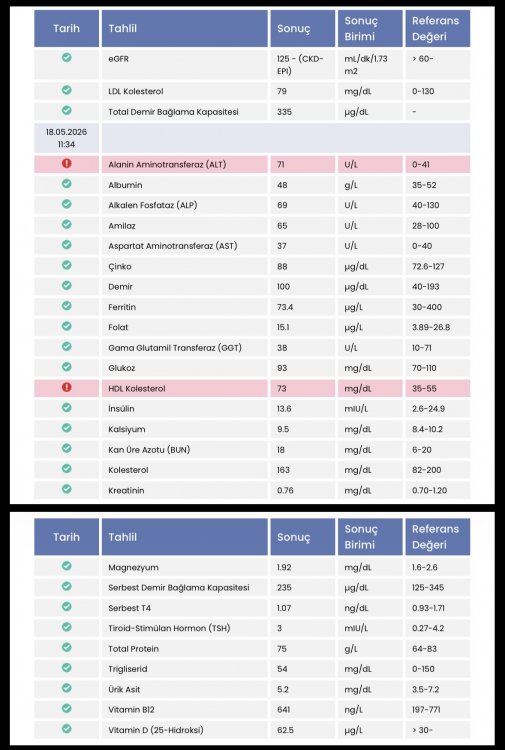Click green check icon for Kreatinin row

tap(66, 489)
